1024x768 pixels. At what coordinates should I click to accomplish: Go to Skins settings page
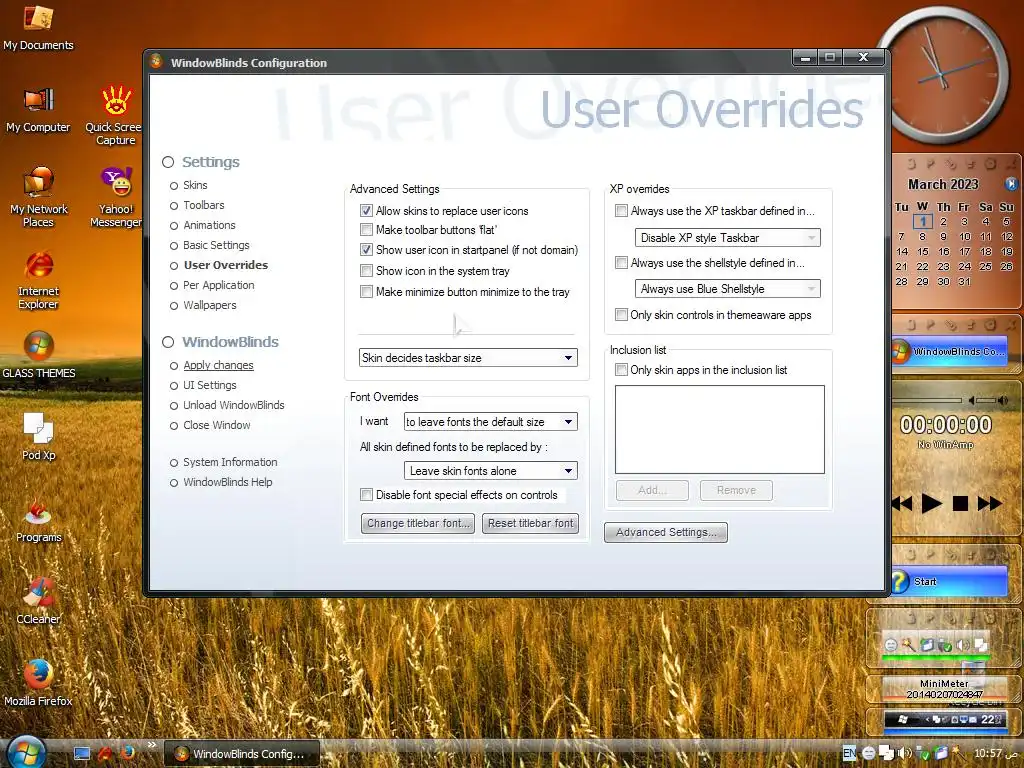click(x=195, y=185)
